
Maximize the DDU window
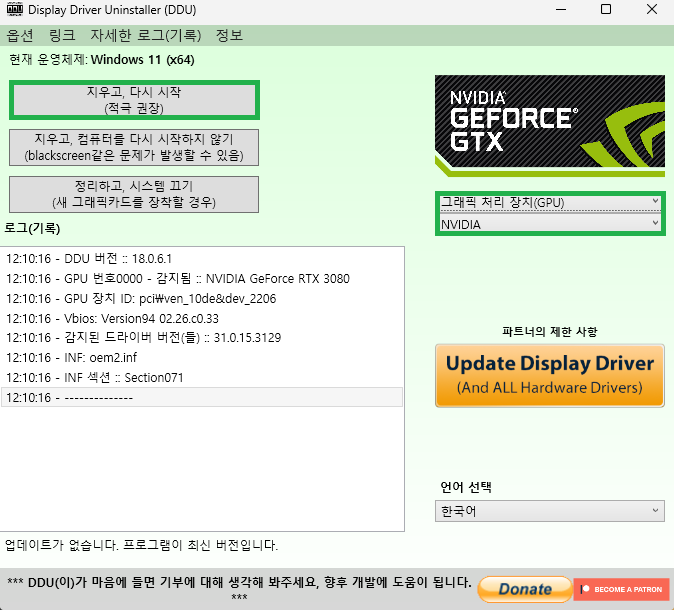coord(606,9)
